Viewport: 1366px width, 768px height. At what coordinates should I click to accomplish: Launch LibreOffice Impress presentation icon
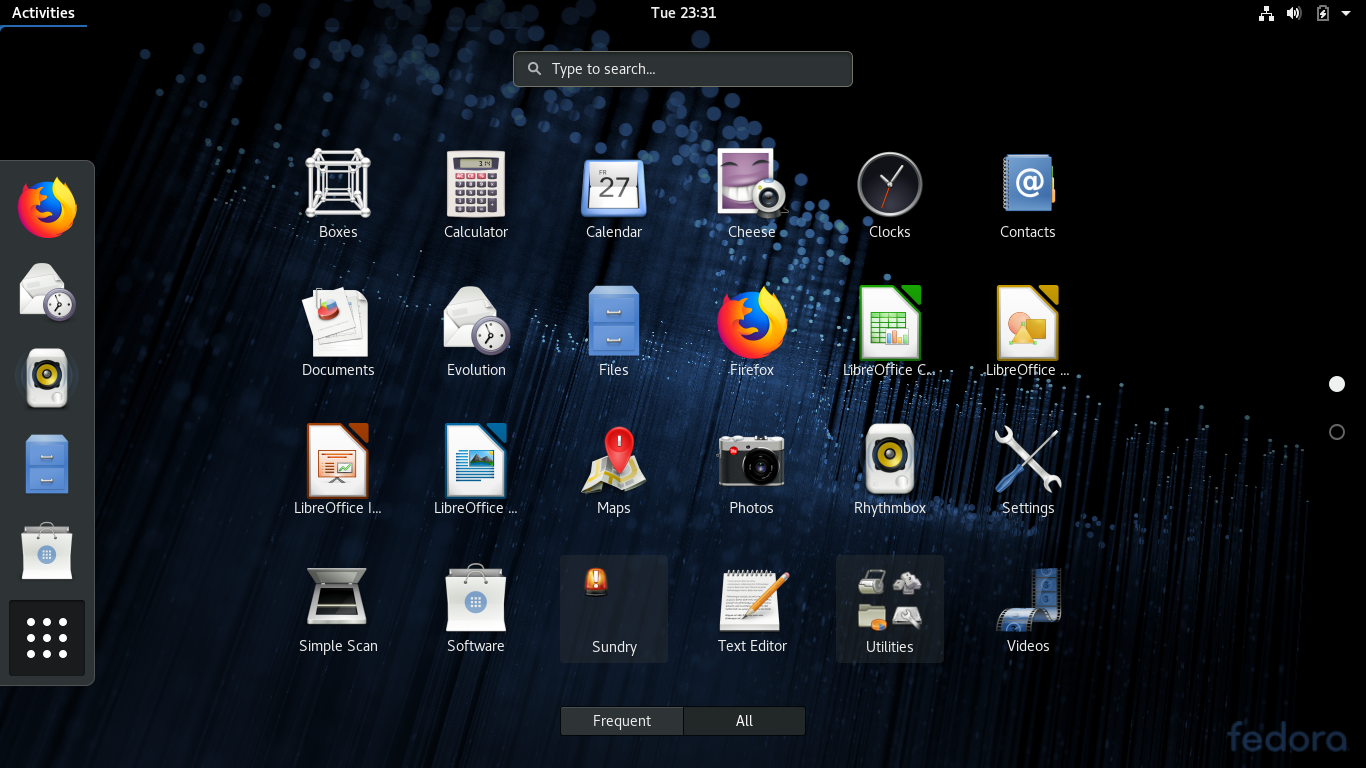[x=338, y=471]
